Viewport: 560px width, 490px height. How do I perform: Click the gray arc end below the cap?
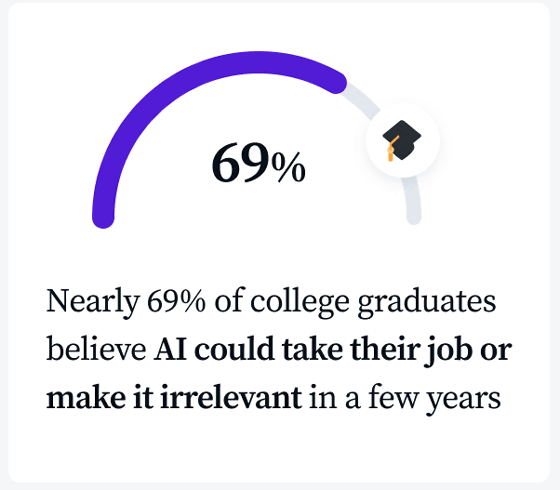tap(413, 202)
